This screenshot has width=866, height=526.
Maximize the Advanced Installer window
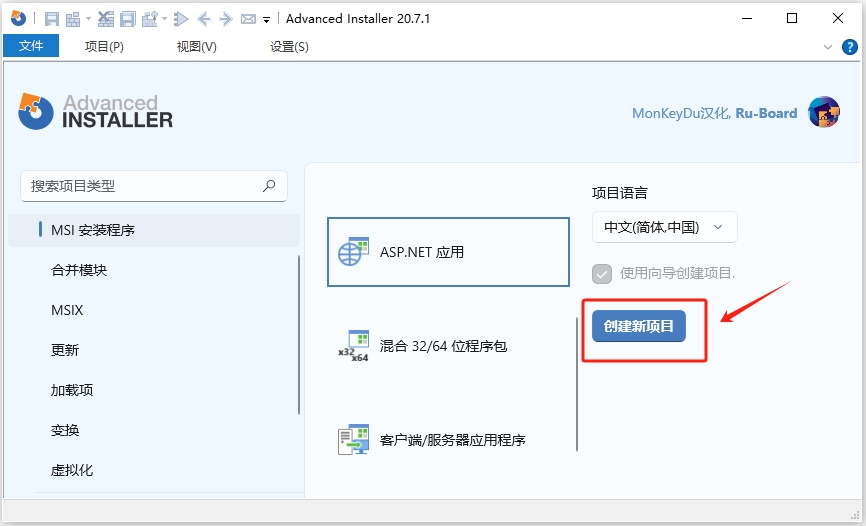pyautogui.click(x=792, y=18)
